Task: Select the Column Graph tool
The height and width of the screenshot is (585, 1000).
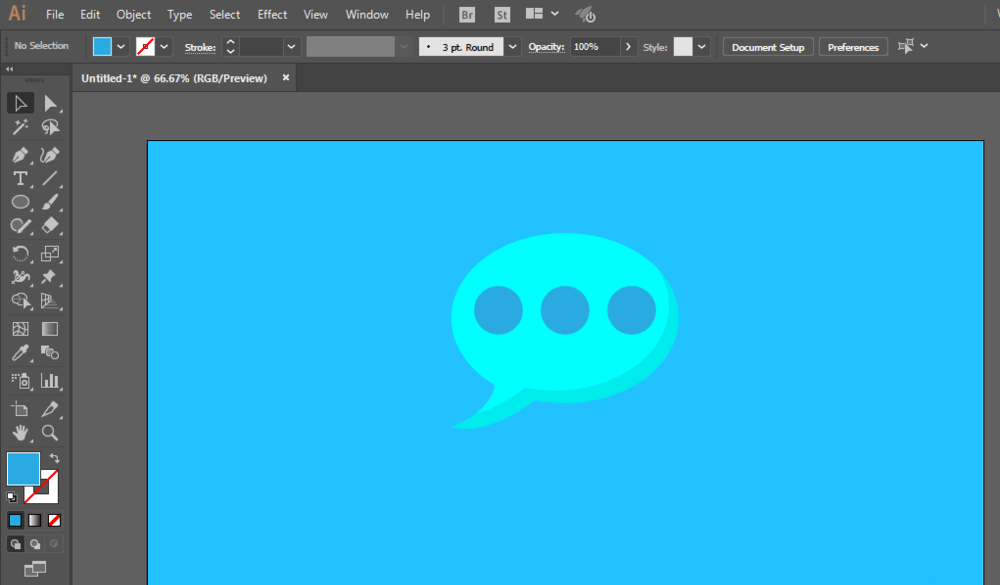Action: [50, 381]
